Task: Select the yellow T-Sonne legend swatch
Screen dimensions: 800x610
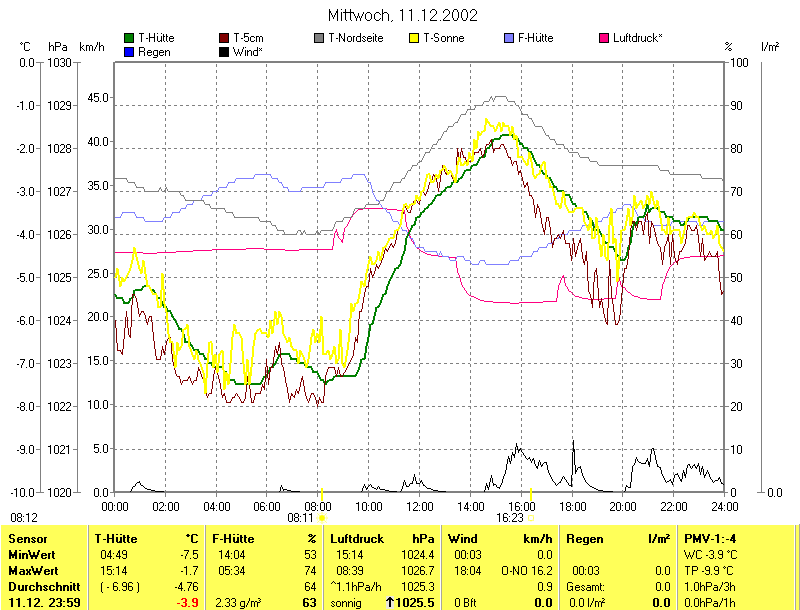Action: [x=414, y=38]
